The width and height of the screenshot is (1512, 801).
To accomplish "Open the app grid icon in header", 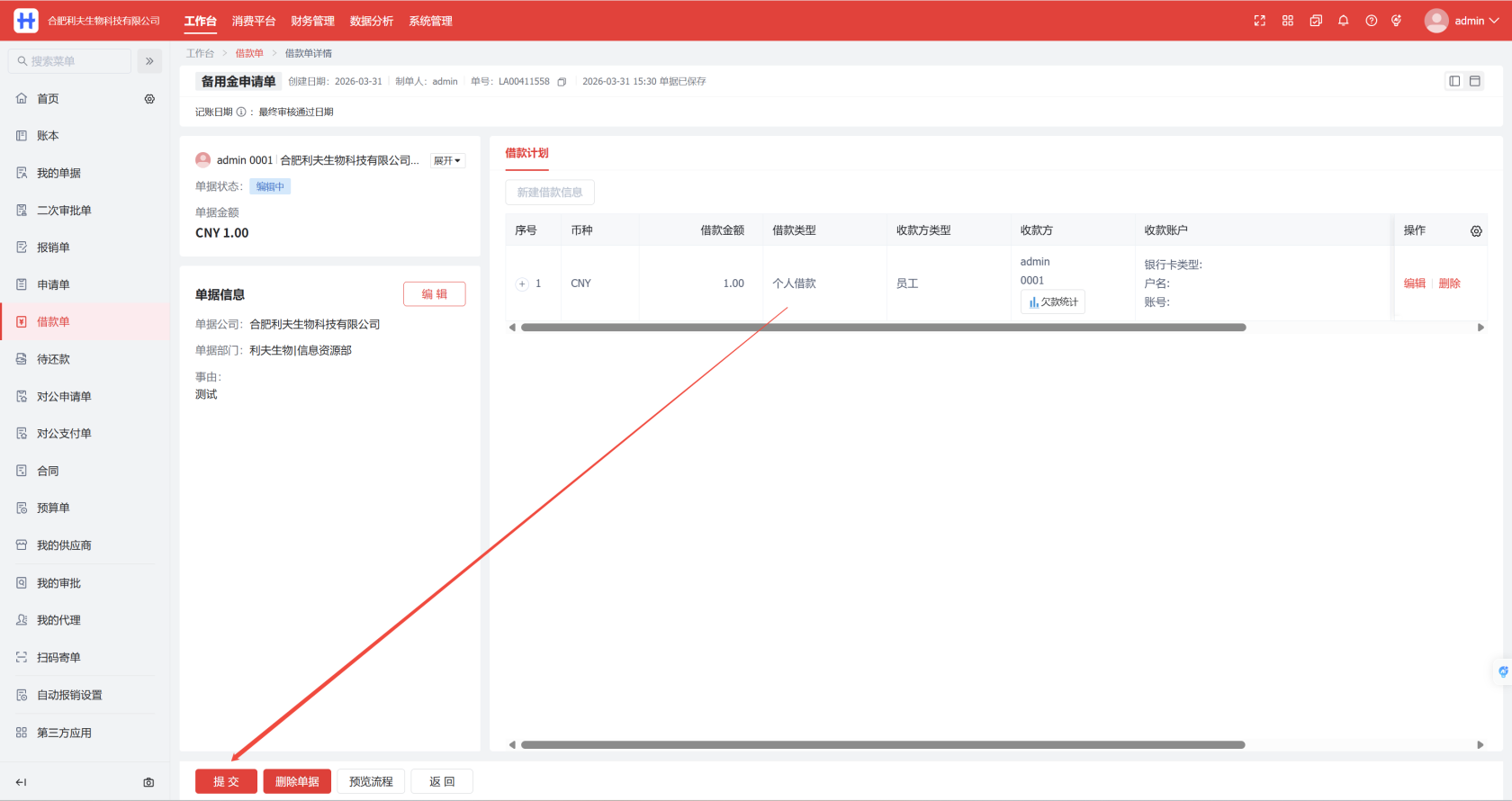I will (1288, 21).
